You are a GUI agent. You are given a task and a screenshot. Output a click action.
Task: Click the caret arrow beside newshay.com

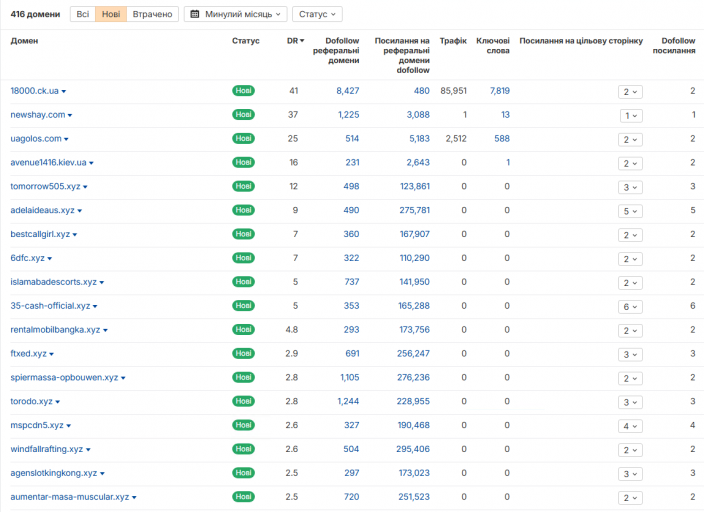coord(70,115)
